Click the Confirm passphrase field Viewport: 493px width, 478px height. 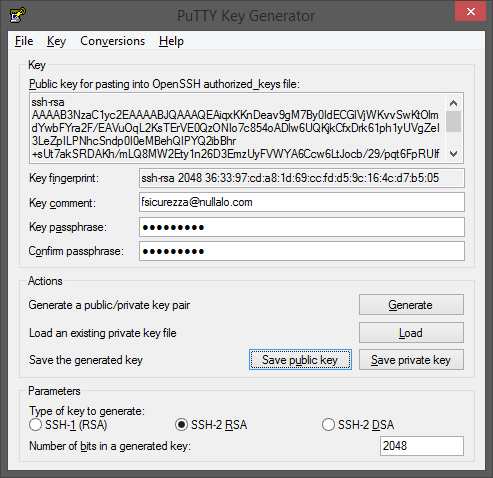click(302, 251)
